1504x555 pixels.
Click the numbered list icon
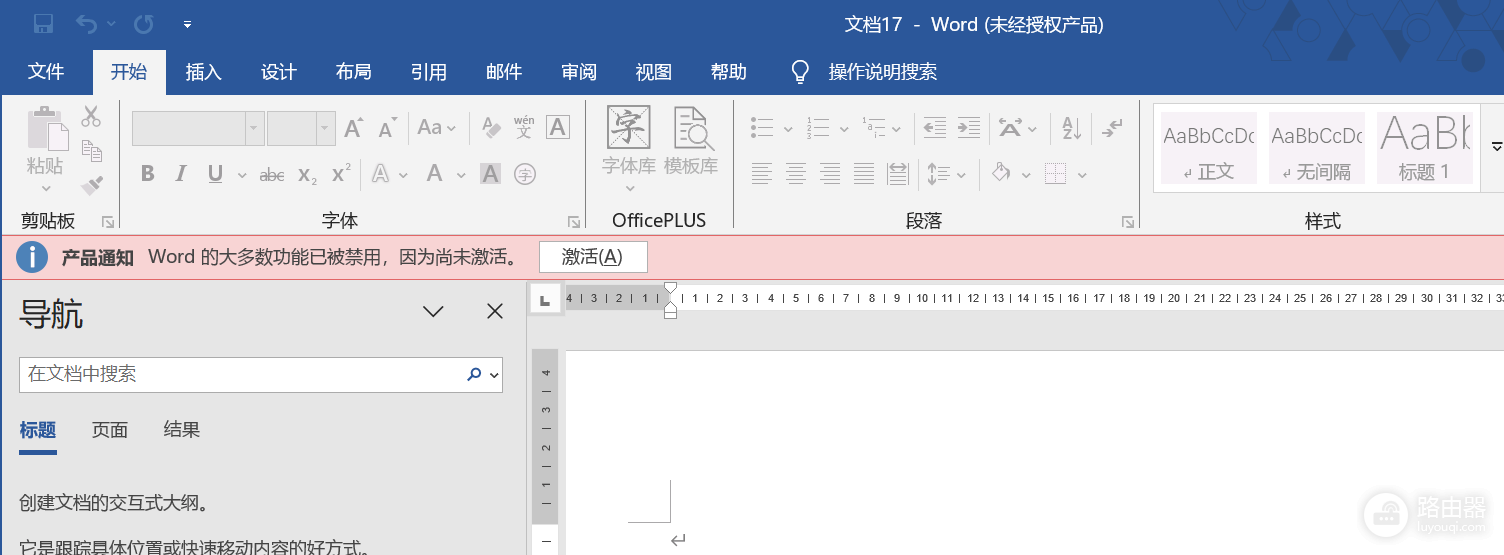point(818,128)
